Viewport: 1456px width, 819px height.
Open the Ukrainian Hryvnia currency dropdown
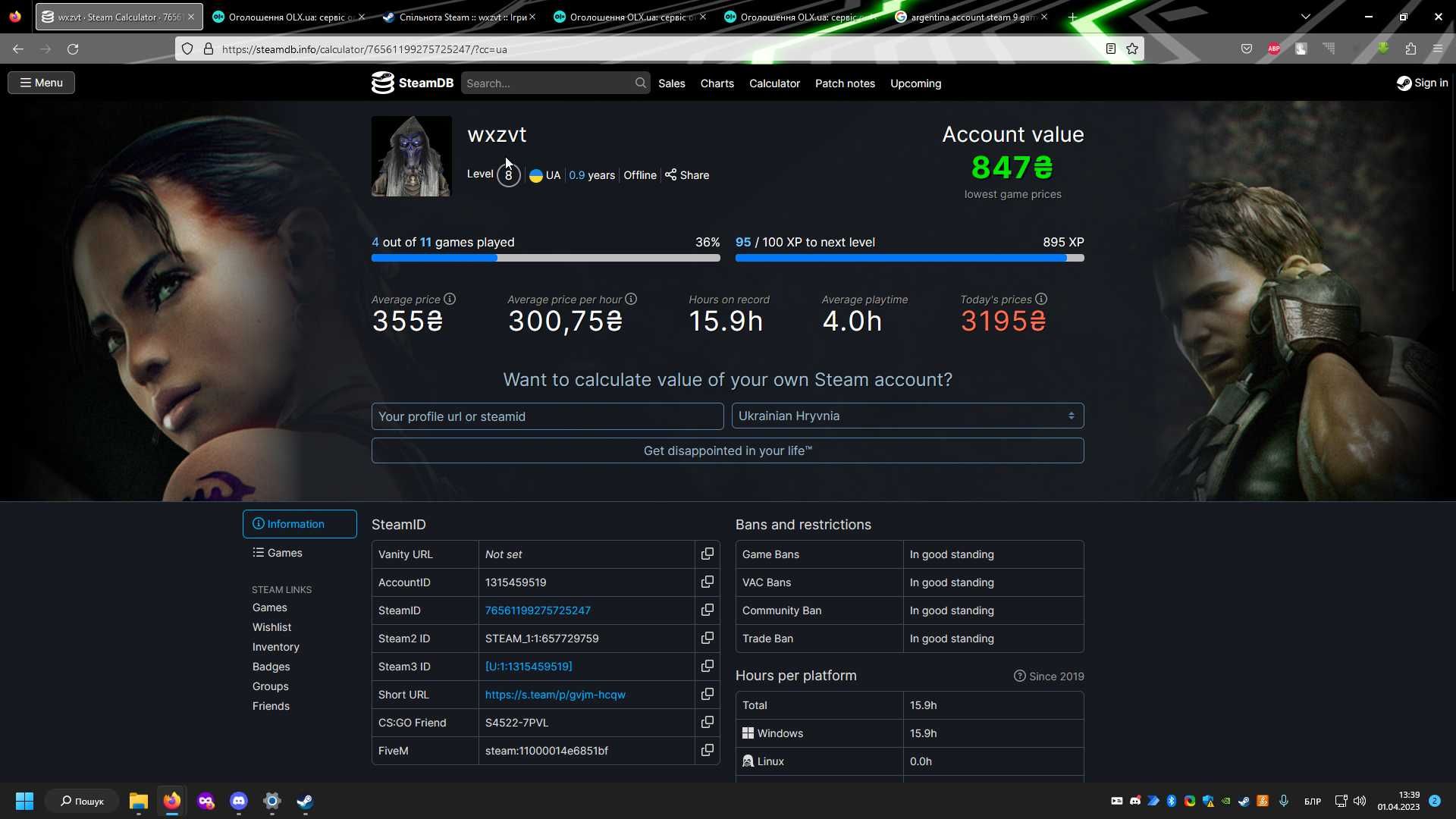pyautogui.click(x=908, y=416)
